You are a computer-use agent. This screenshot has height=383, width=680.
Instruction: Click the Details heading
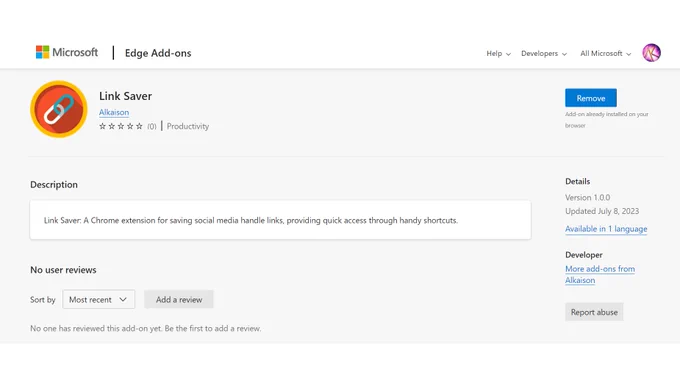point(577,181)
